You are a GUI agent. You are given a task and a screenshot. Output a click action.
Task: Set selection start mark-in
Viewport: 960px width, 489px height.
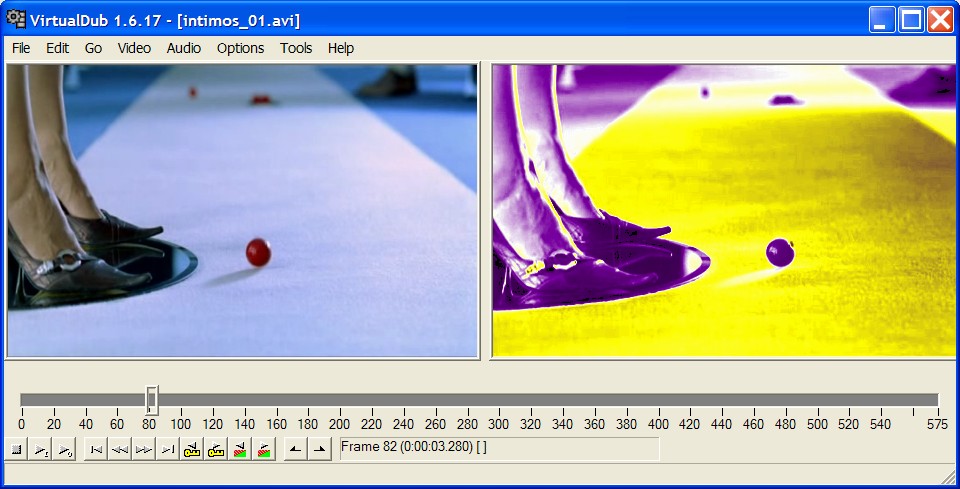(x=296, y=450)
